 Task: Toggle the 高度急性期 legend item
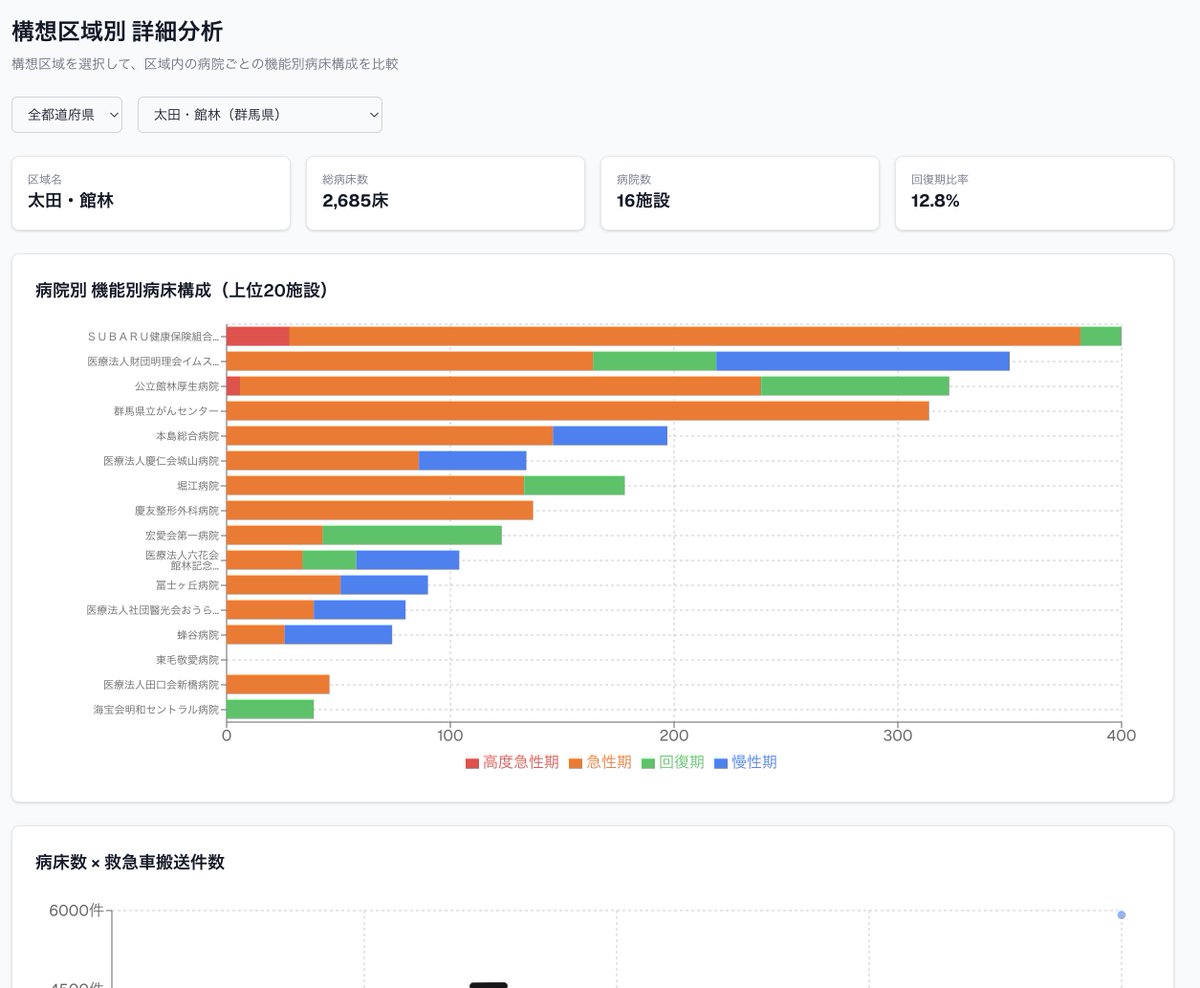(x=512, y=762)
